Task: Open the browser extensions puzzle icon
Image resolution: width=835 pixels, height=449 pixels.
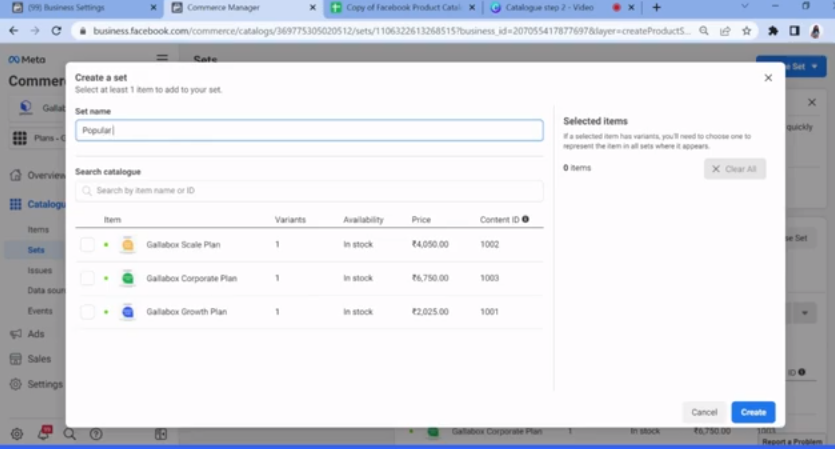Action: click(x=773, y=31)
